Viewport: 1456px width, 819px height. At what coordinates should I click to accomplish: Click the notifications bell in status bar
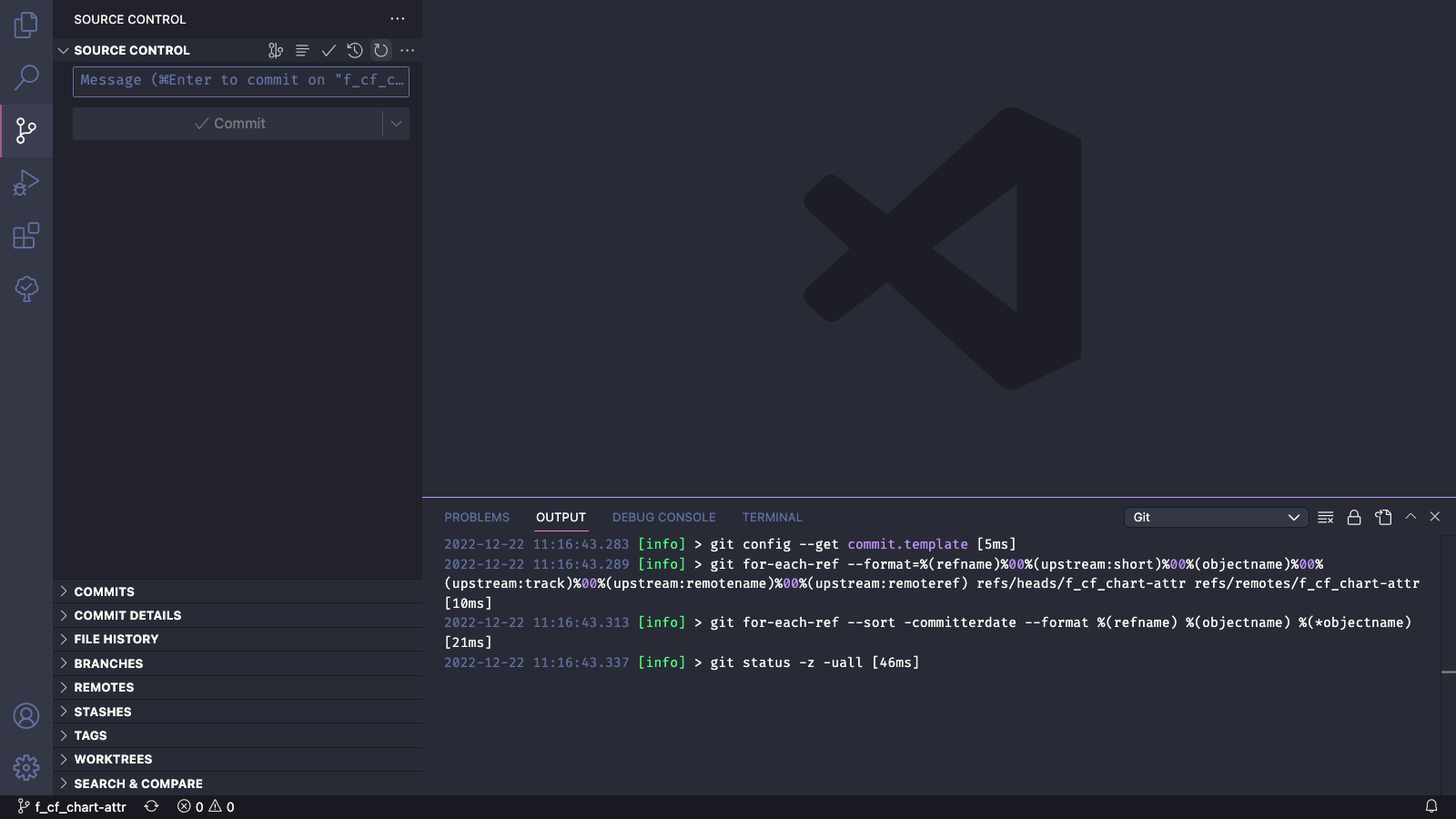(1434, 806)
